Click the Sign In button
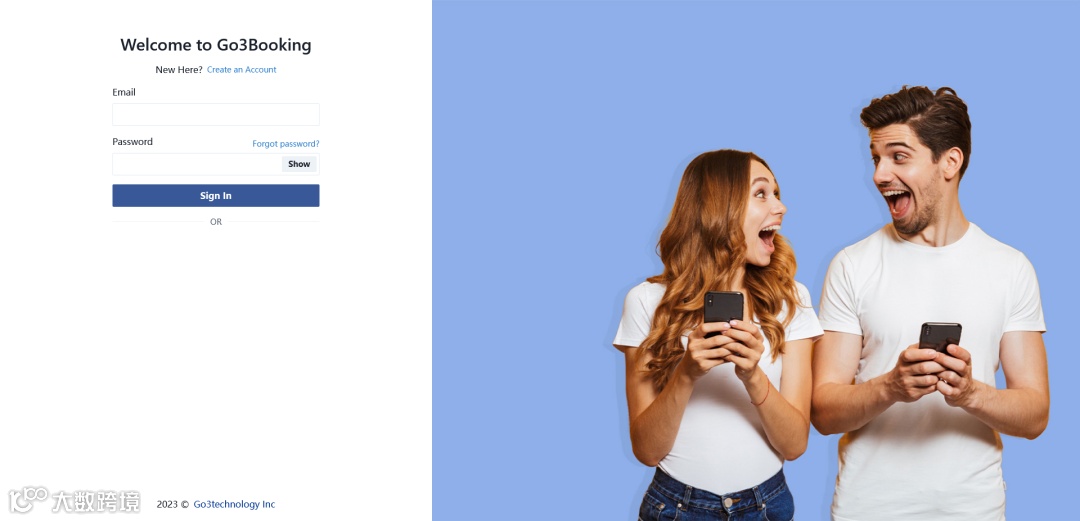1080x521 pixels. pos(216,196)
